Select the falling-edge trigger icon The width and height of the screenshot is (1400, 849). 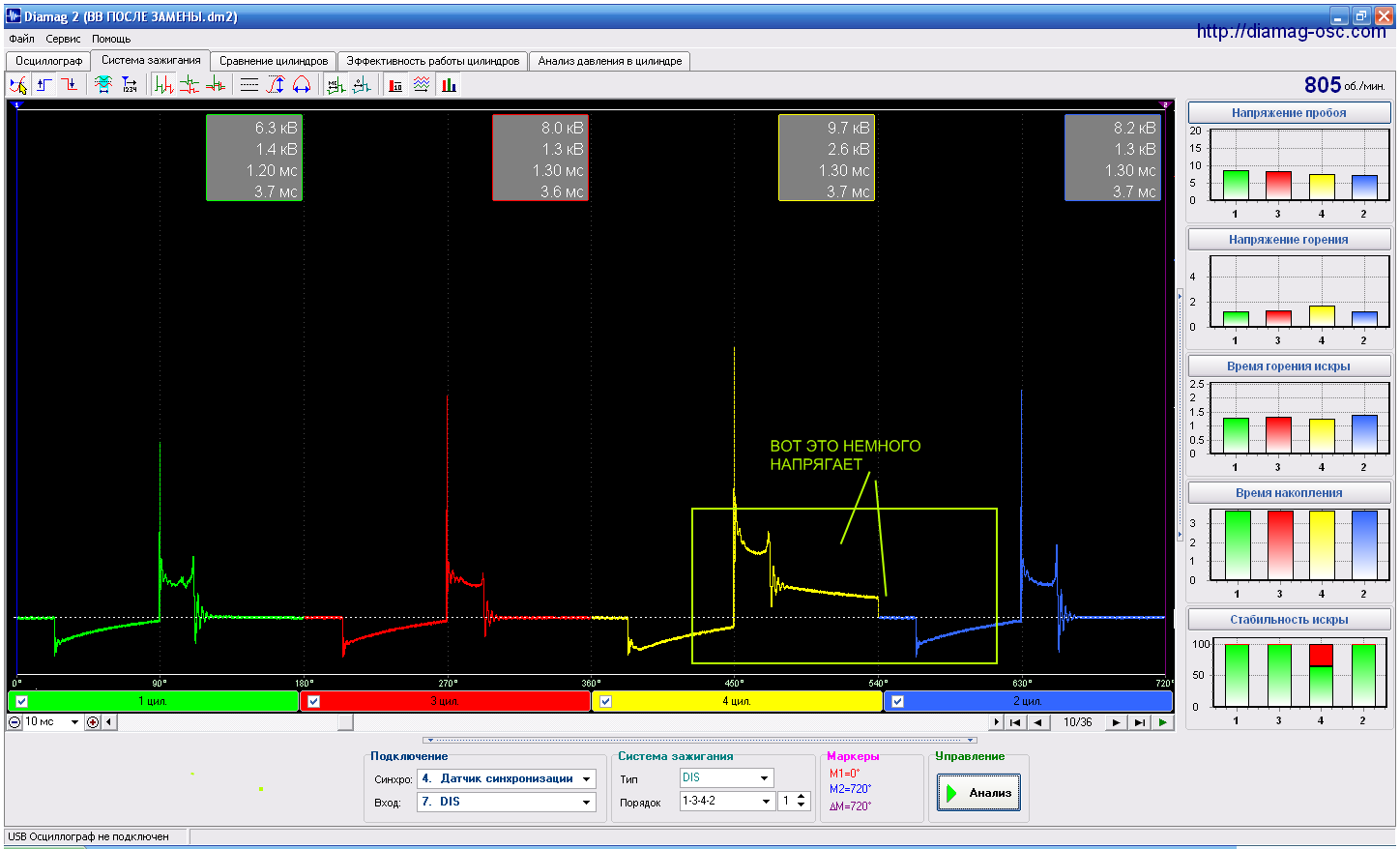click(x=69, y=85)
